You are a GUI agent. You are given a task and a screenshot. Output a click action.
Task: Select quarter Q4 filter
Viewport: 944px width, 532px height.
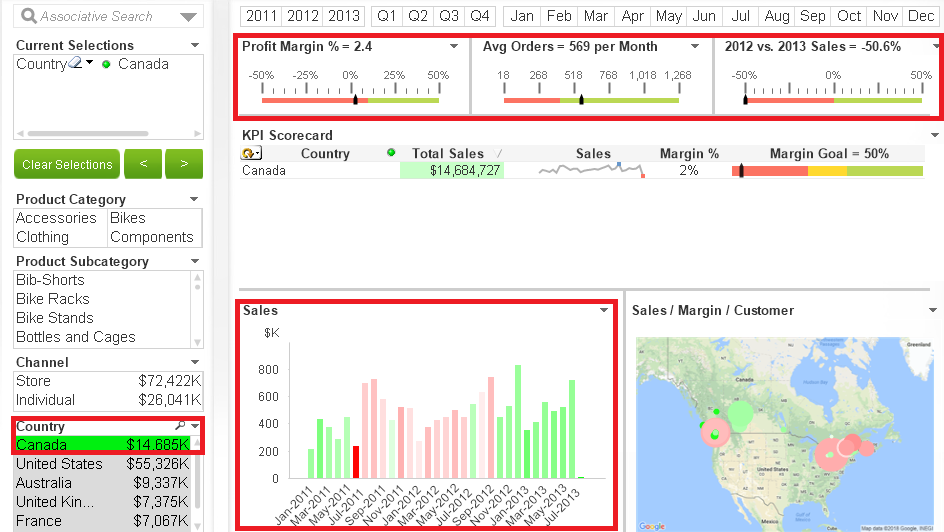coord(480,16)
